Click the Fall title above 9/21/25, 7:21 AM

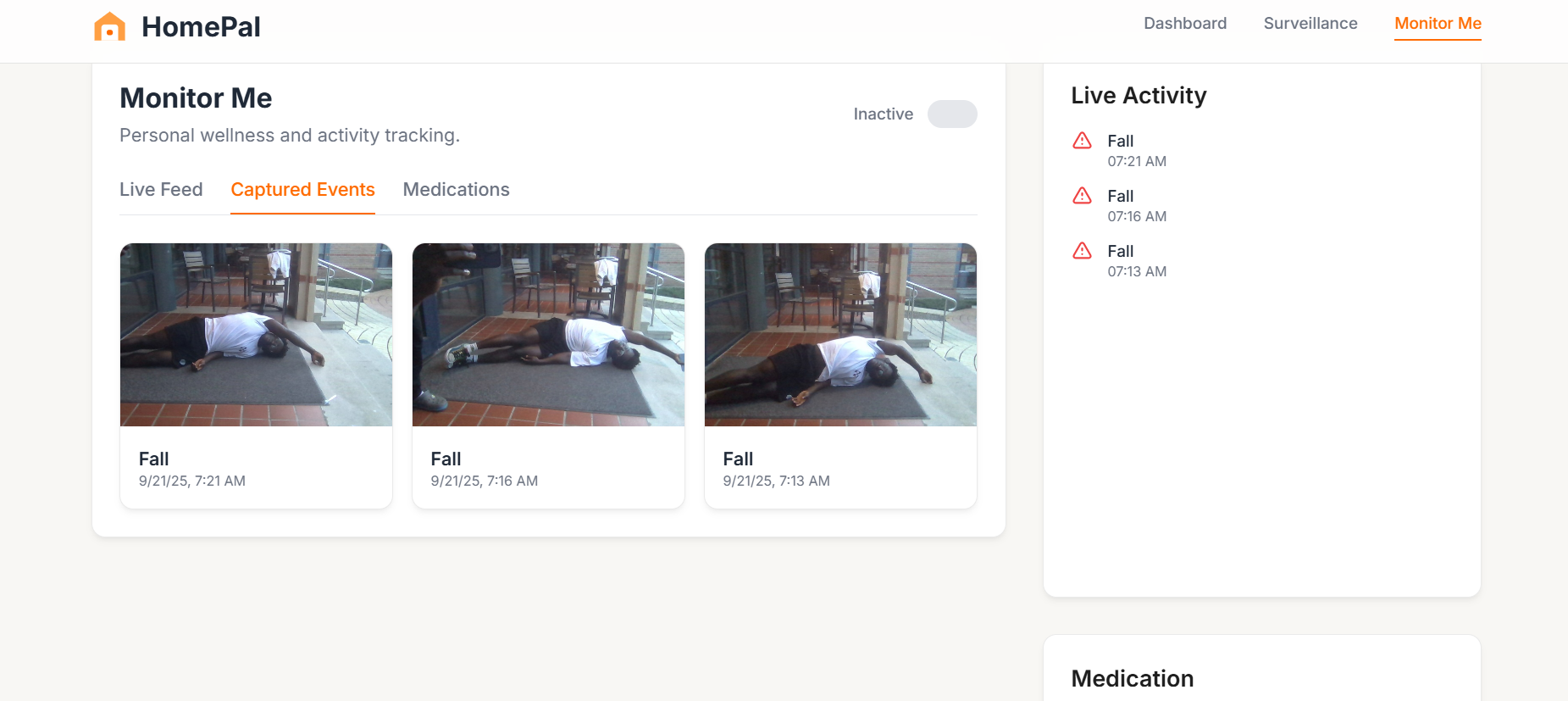(154, 459)
